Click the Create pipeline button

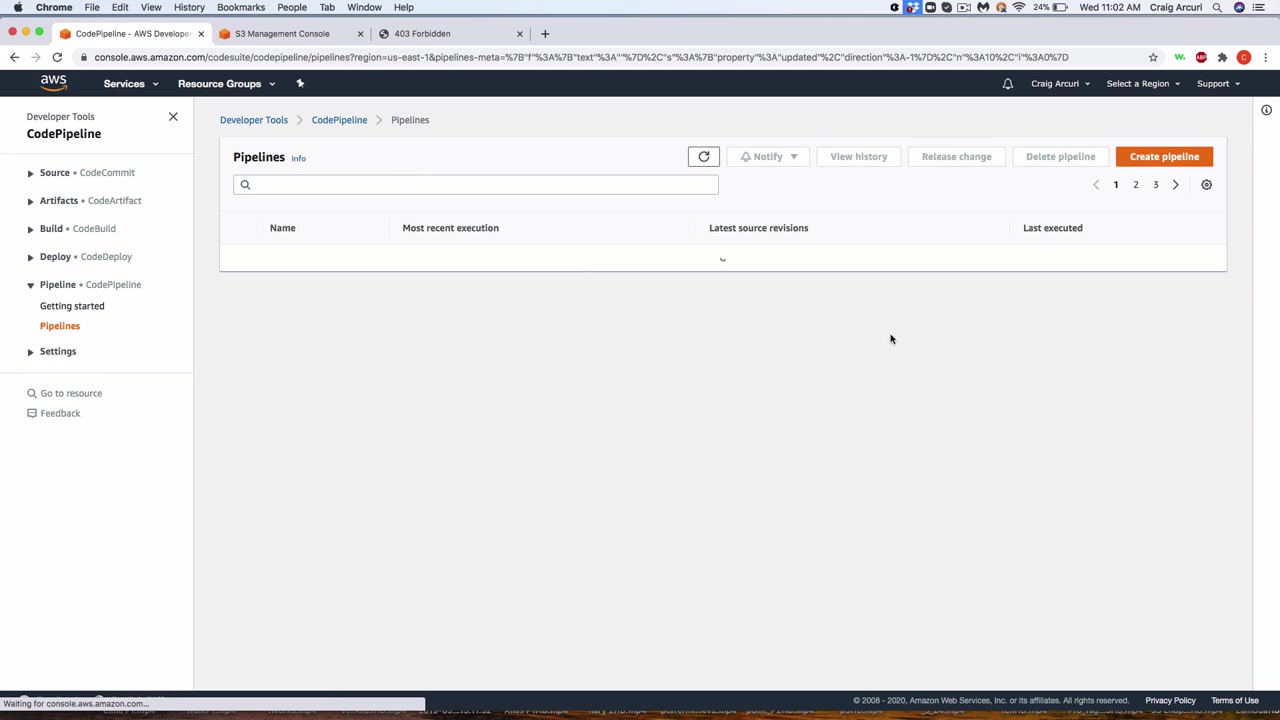(1164, 157)
